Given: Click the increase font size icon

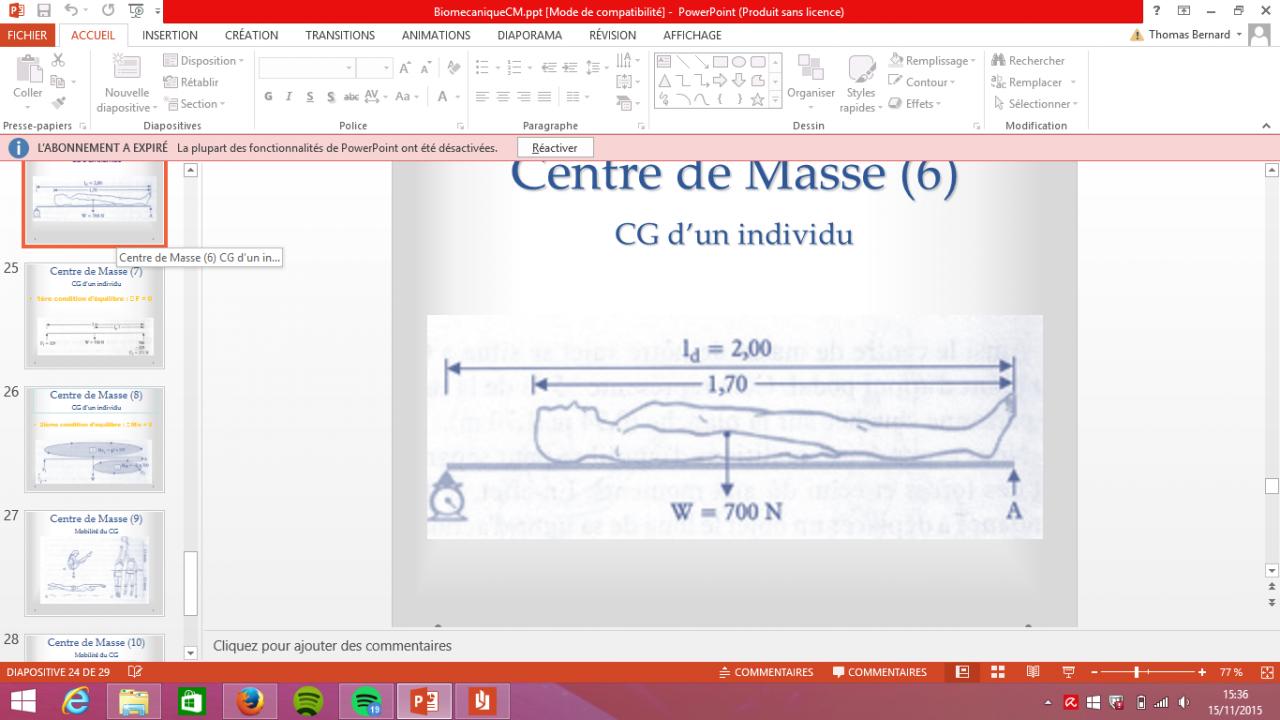Looking at the screenshot, I should [x=404, y=68].
